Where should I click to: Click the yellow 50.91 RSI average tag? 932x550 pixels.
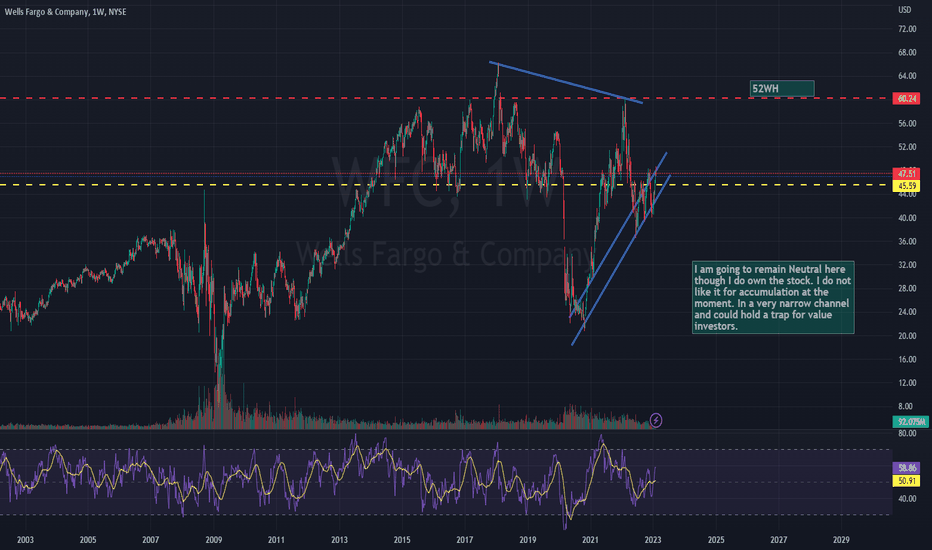[906, 480]
